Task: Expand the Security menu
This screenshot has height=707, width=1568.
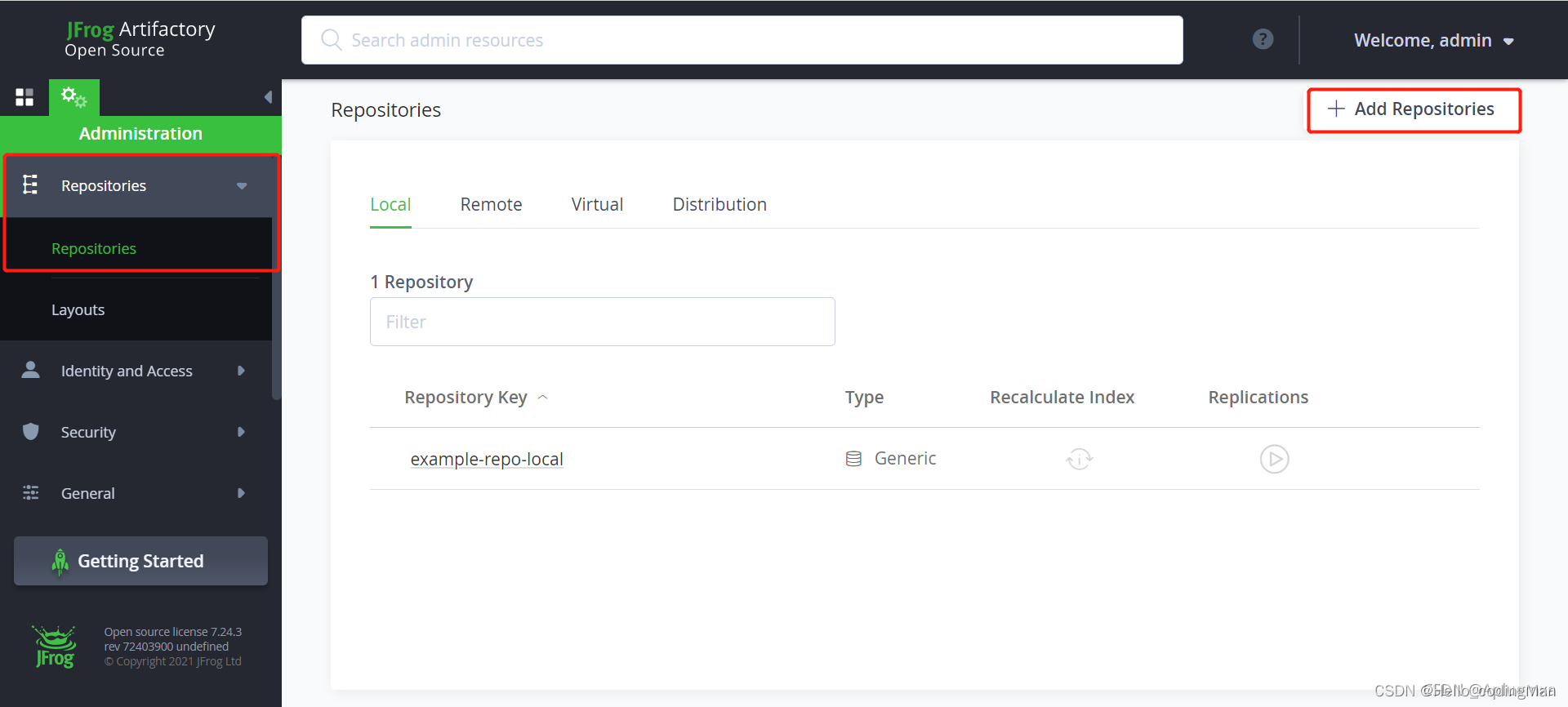Action: point(241,432)
